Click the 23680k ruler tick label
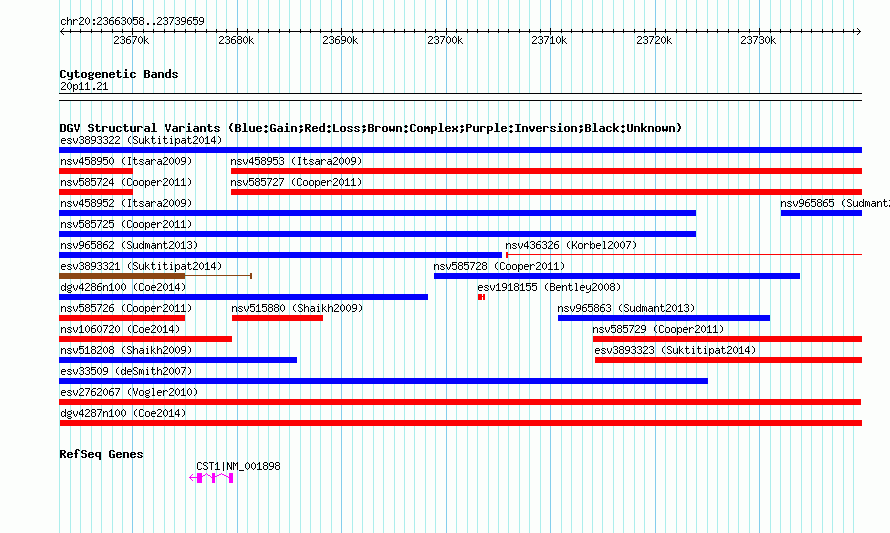 point(236,40)
